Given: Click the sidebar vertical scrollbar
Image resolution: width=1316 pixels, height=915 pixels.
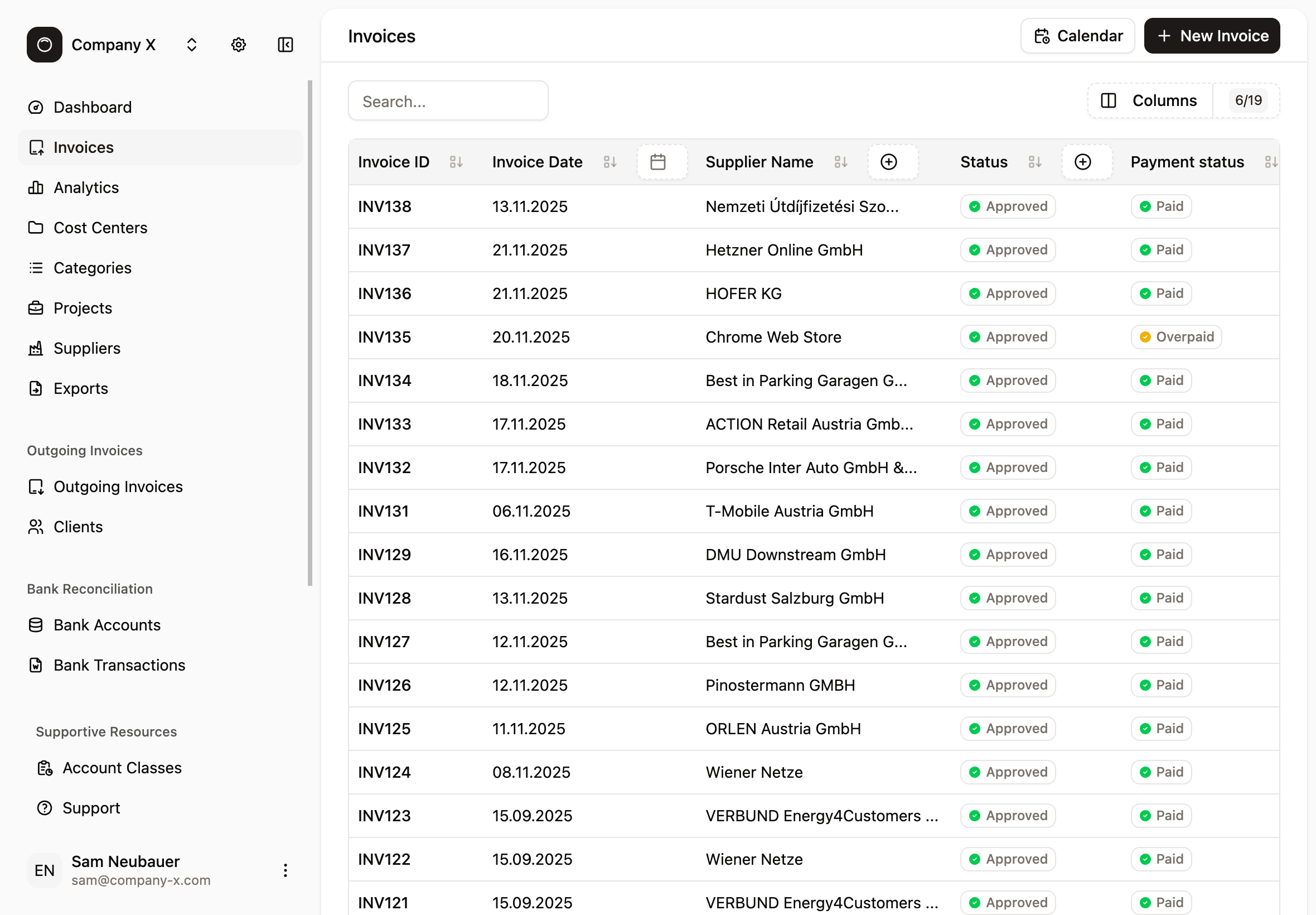Looking at the screenshot, I should [310, 333].
